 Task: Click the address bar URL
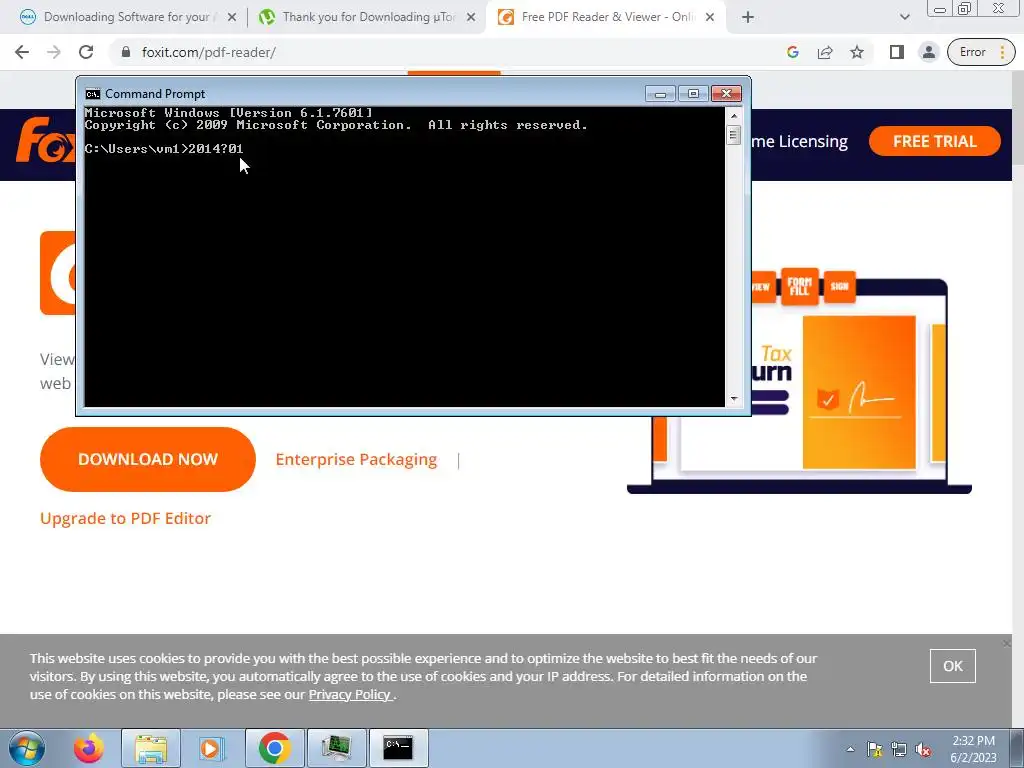(209, 52)
